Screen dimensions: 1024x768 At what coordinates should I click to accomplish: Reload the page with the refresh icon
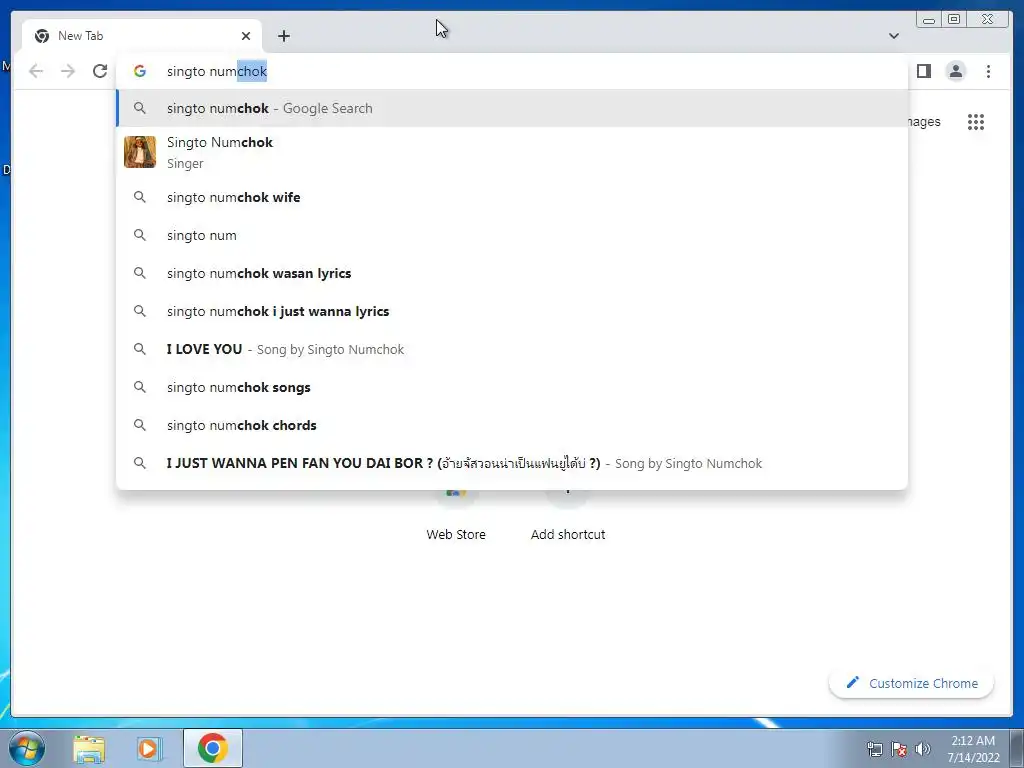(x=100, y=71)
